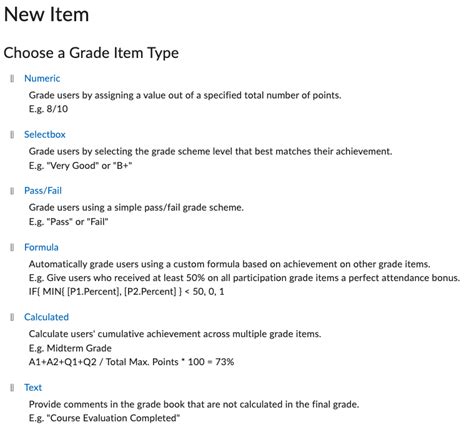Viewport: 474px width, 435px height.
Task: Click the Midterm Grade example line
Action: pyautogui.click(x=70, y=348)
